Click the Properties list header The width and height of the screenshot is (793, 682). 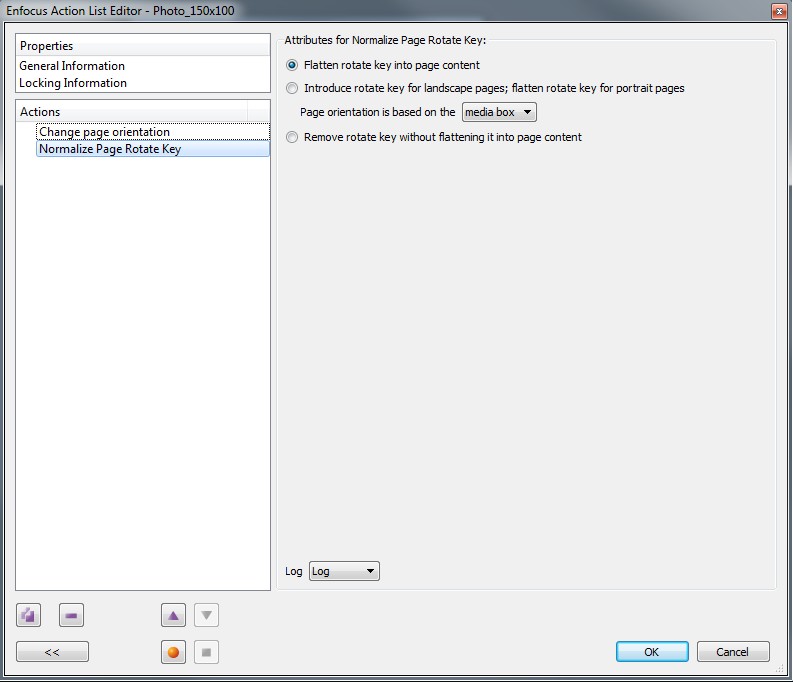(143, 46)
